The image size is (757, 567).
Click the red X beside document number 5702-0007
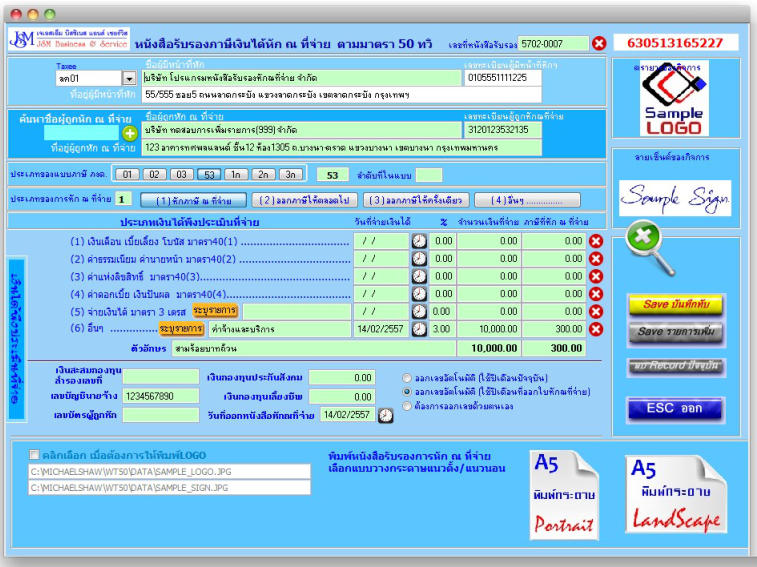[599, 43]
